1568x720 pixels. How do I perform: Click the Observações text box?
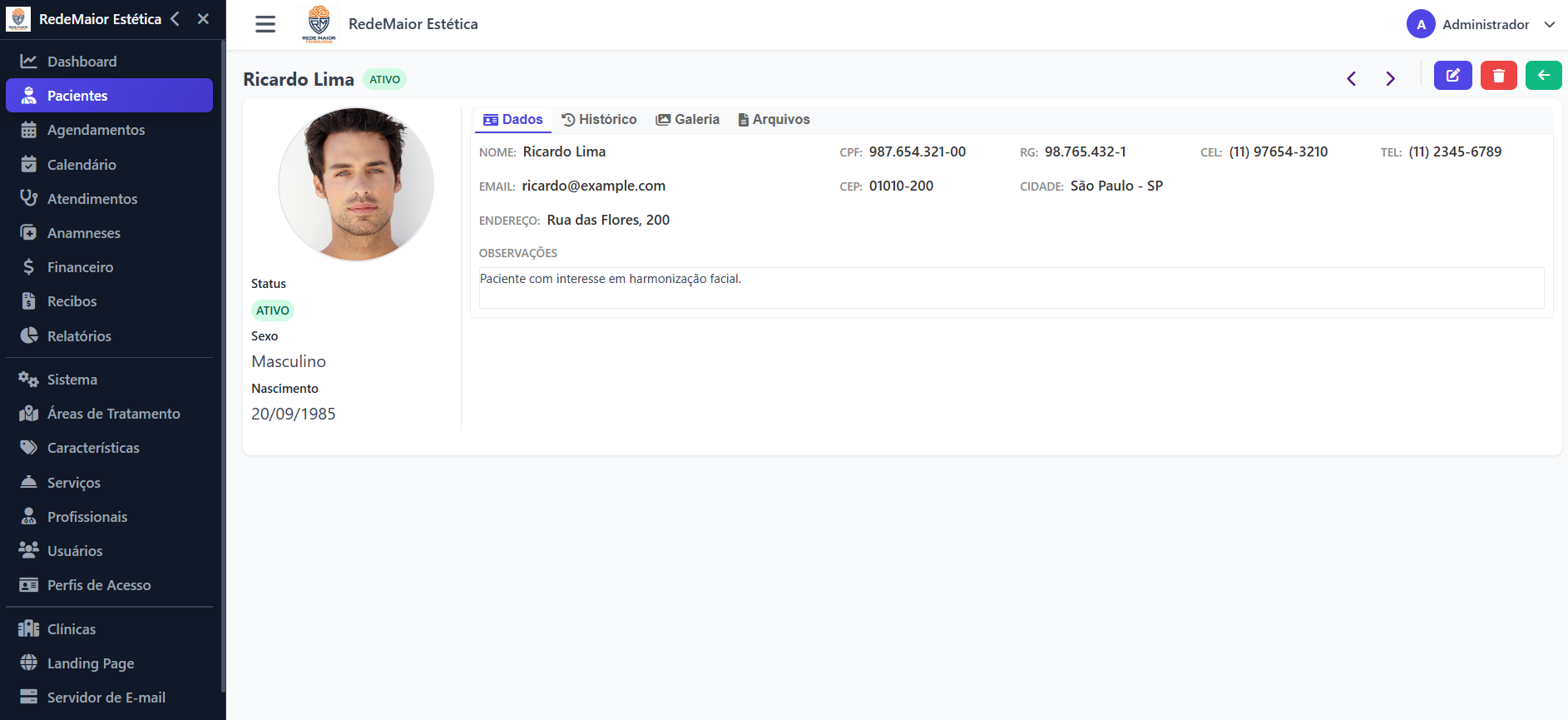click(x=1011, y=287)
